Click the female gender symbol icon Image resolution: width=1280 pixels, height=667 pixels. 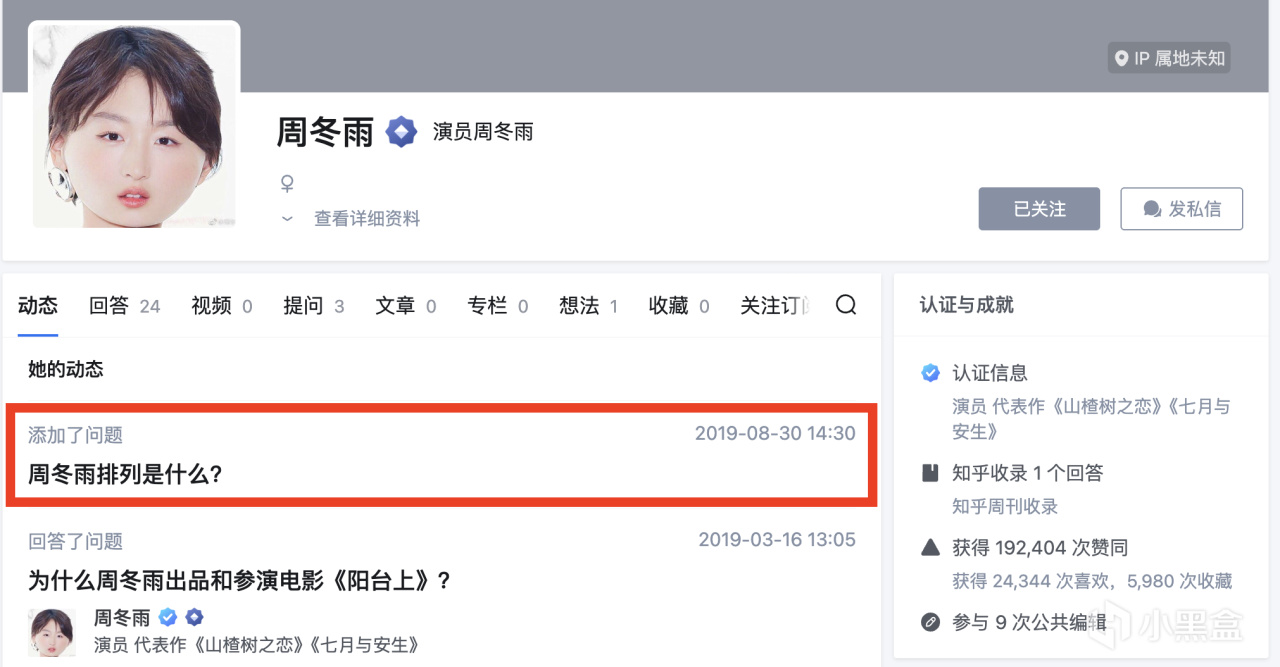[x=287, y=183]
